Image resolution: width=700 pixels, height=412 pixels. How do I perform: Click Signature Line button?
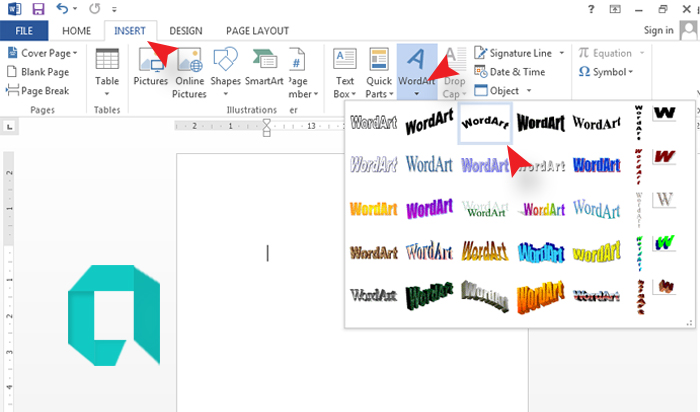click(x=513, y=53)
